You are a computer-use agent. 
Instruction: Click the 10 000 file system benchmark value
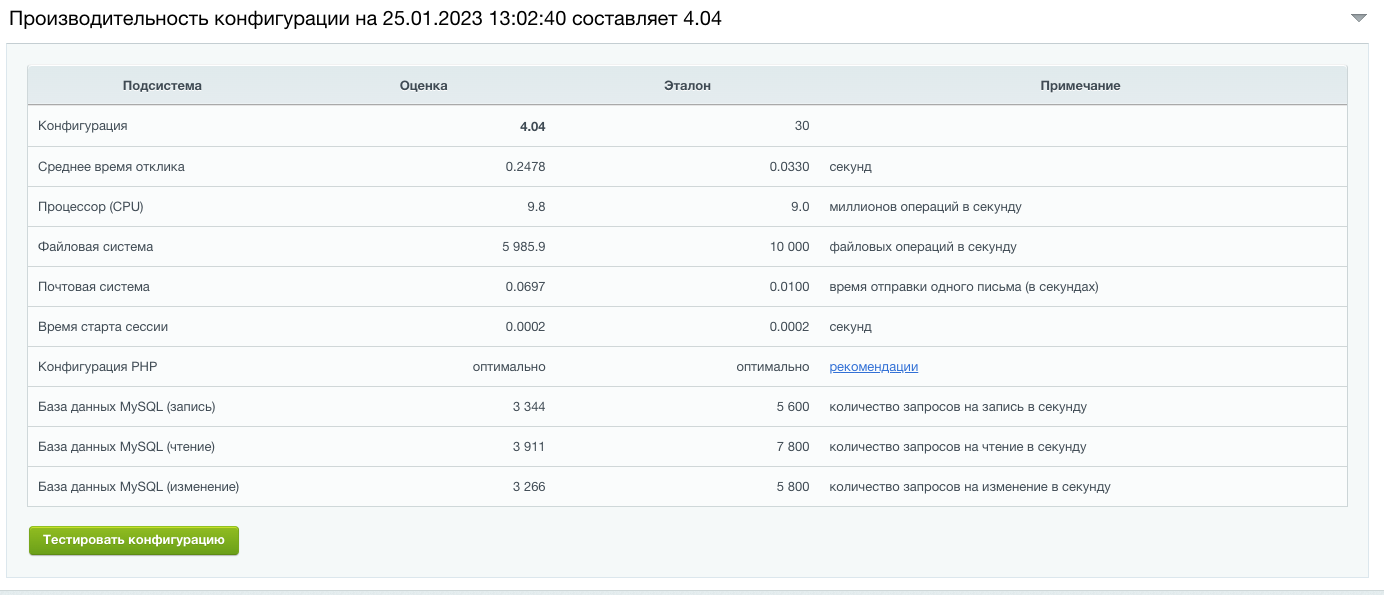(789, 247)
